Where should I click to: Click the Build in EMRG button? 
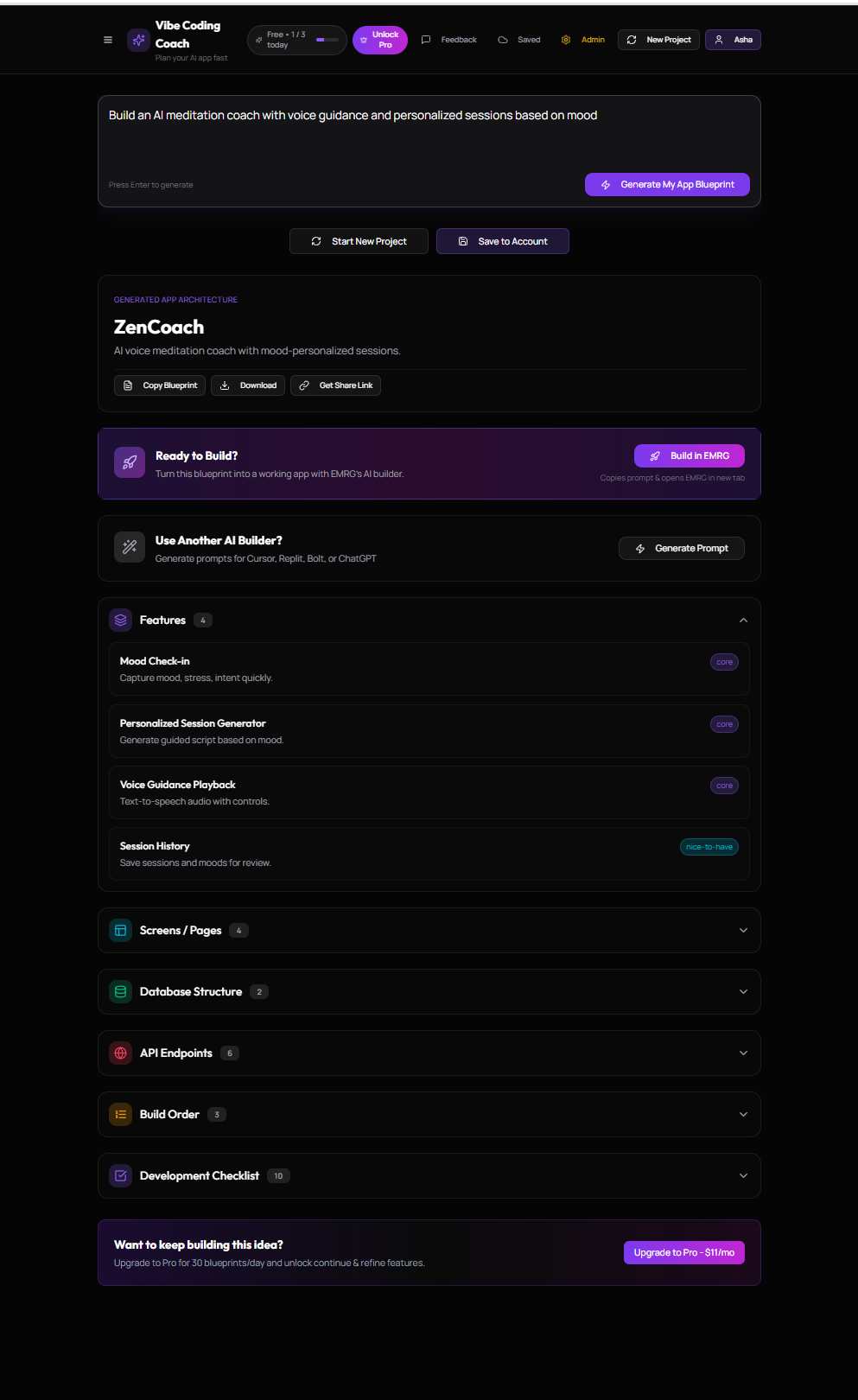pyautogui.click(x=690, y=456)
